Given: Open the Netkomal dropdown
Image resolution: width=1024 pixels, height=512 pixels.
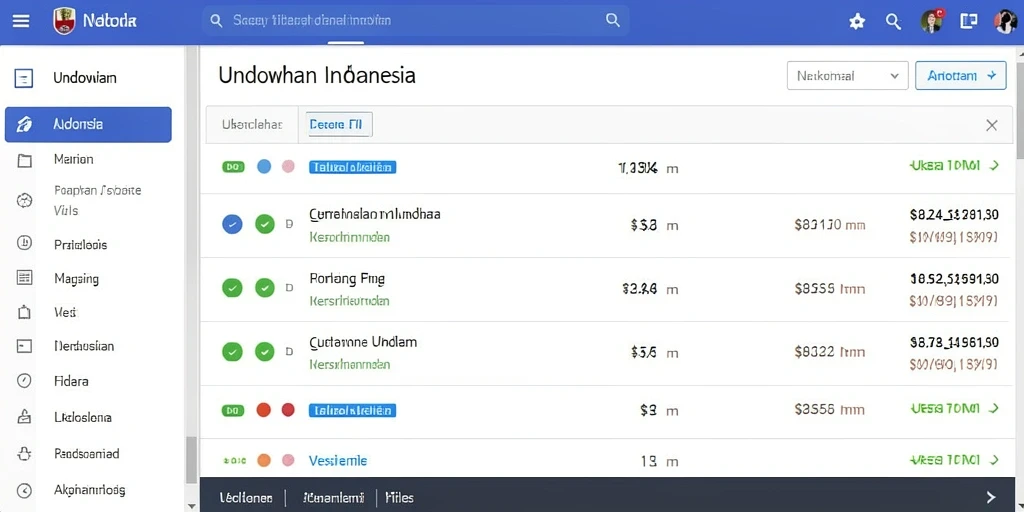Looking at the screenshot, I should (x=848, y=76).
